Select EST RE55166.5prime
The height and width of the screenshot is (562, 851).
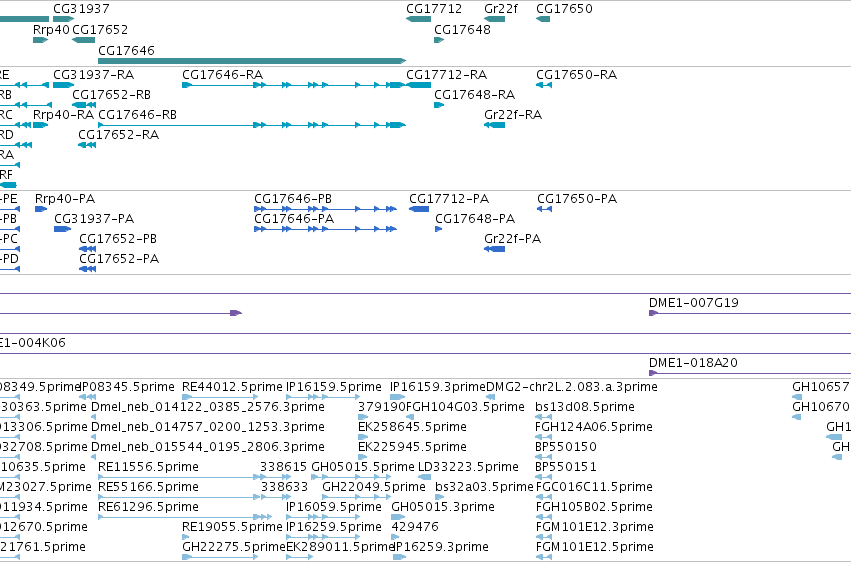coord(179,497)
